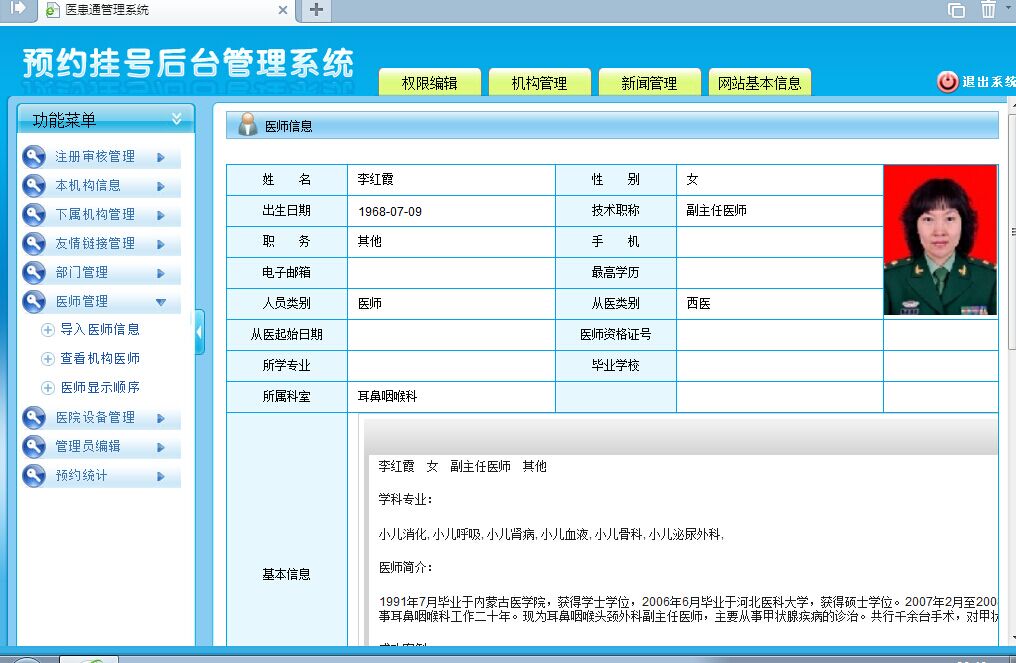Click the page favicon on 医事通管理系统 tab
Viewport: 1016px width, 663px height.
(52, 10)
